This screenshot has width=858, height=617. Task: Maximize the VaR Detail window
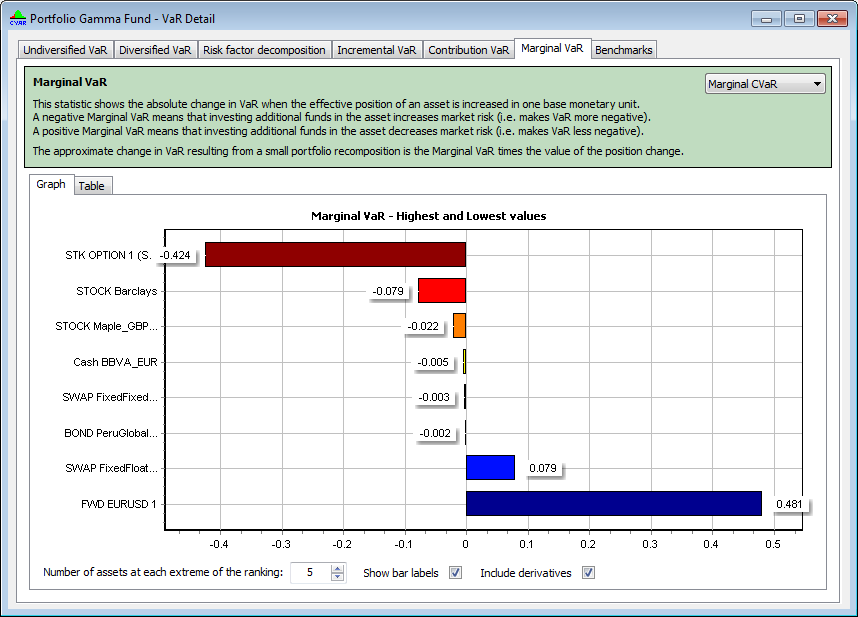click(x=799, y=18)
